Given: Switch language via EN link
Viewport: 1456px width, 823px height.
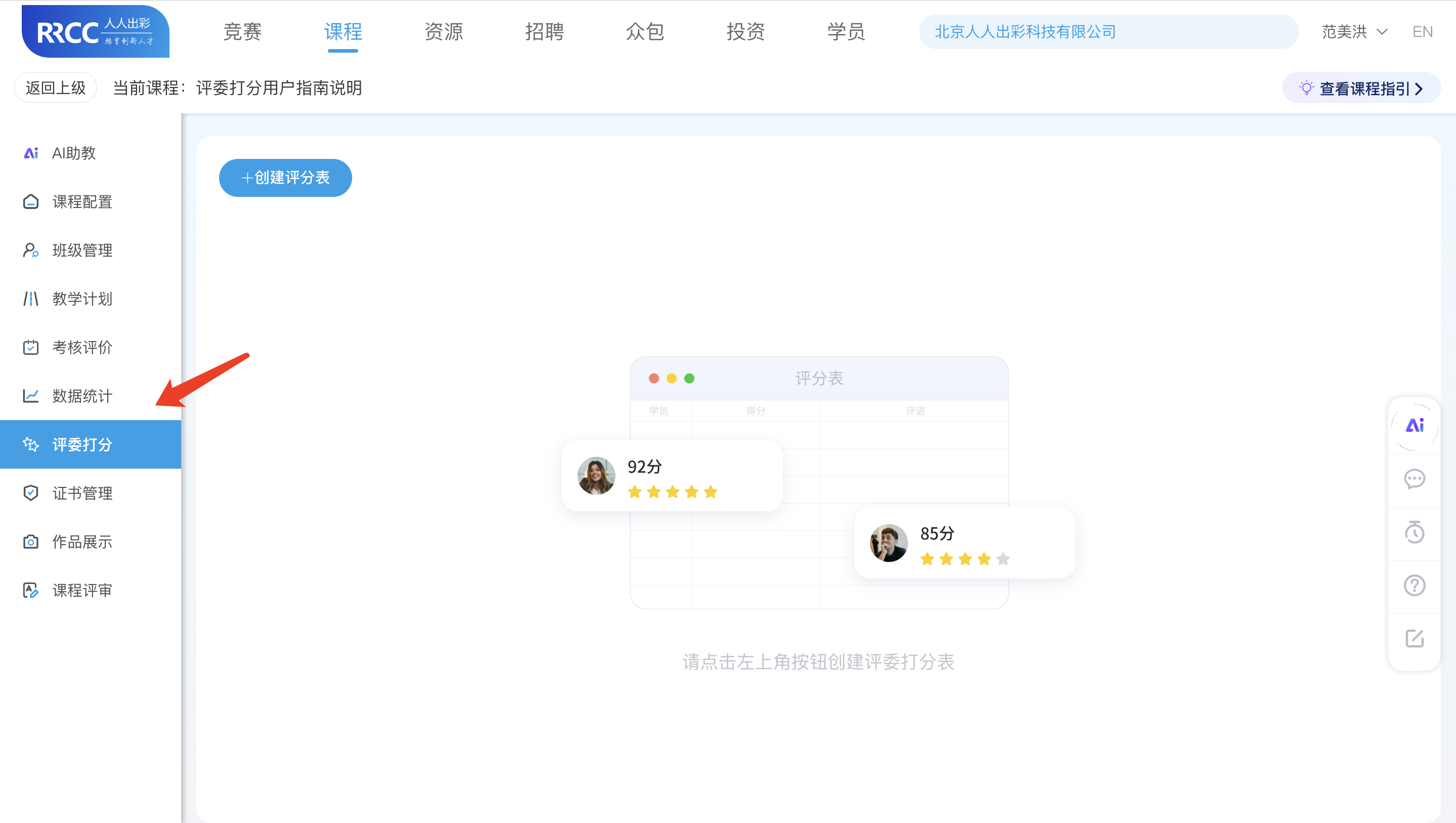Looking at the screenshot, I should coord(1423,32).
